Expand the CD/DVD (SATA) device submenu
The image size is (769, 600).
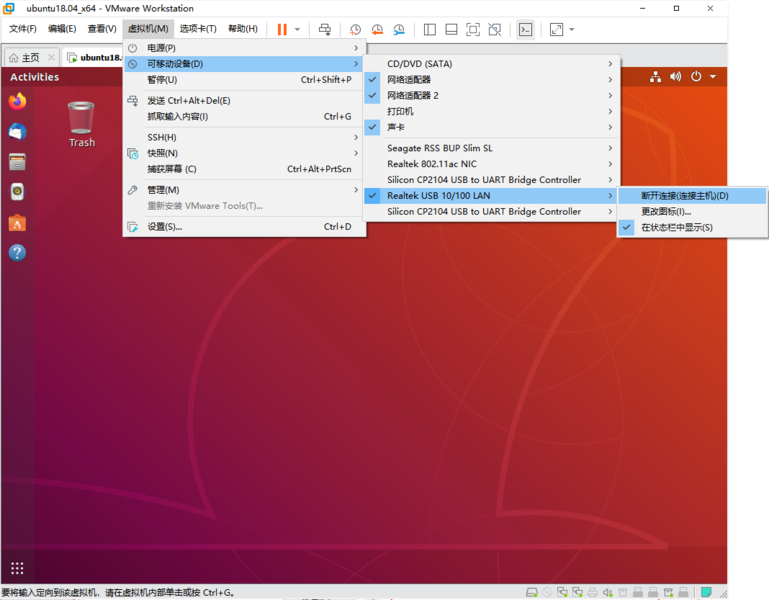[491, 64]
